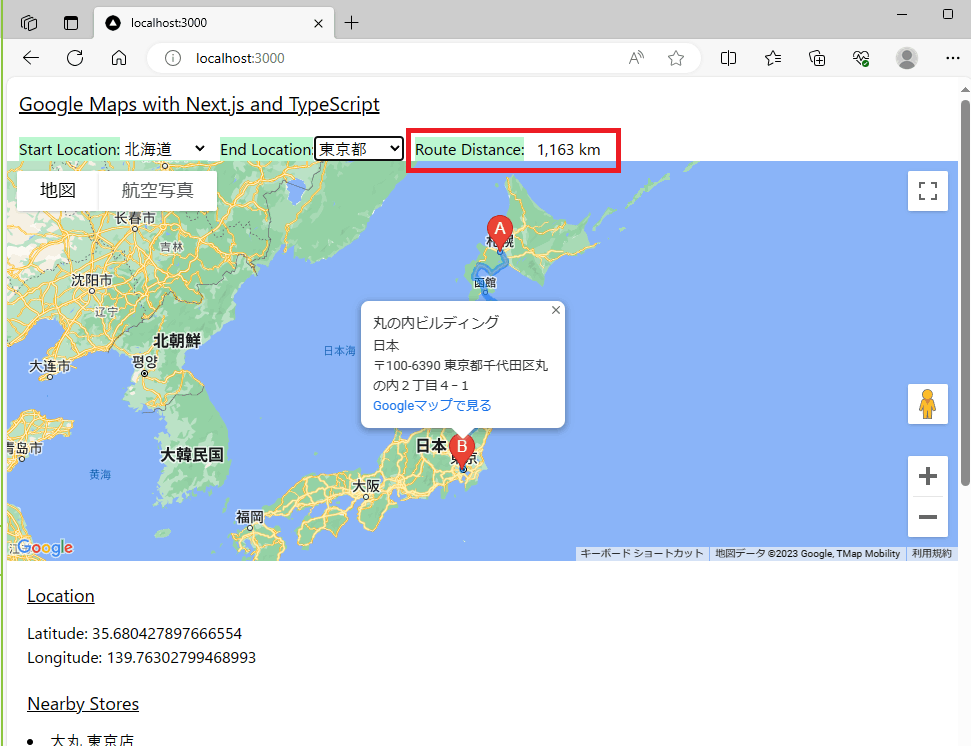The height and width of the screenshot is (746, 971).
Task: Click the 福岡 city label on map
Action: 250,516
